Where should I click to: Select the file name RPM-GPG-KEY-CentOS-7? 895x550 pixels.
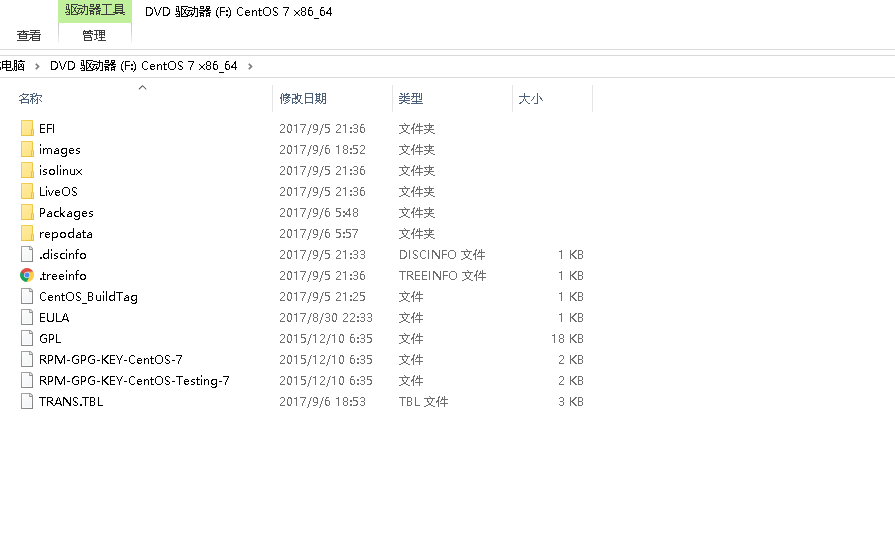click(x=111, y=360)
